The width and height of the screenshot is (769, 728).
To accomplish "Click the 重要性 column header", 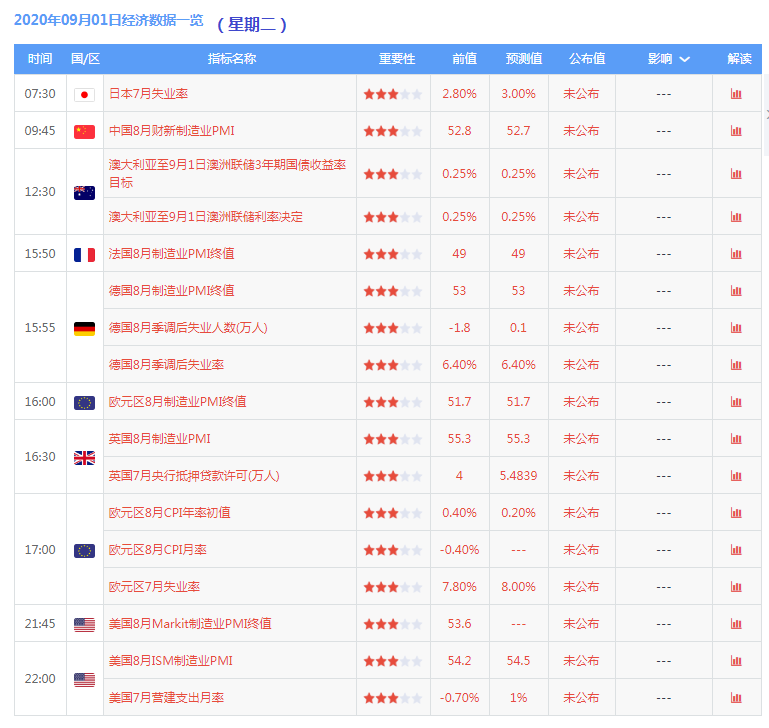I will pyautogui.click(x=396, y=59).
